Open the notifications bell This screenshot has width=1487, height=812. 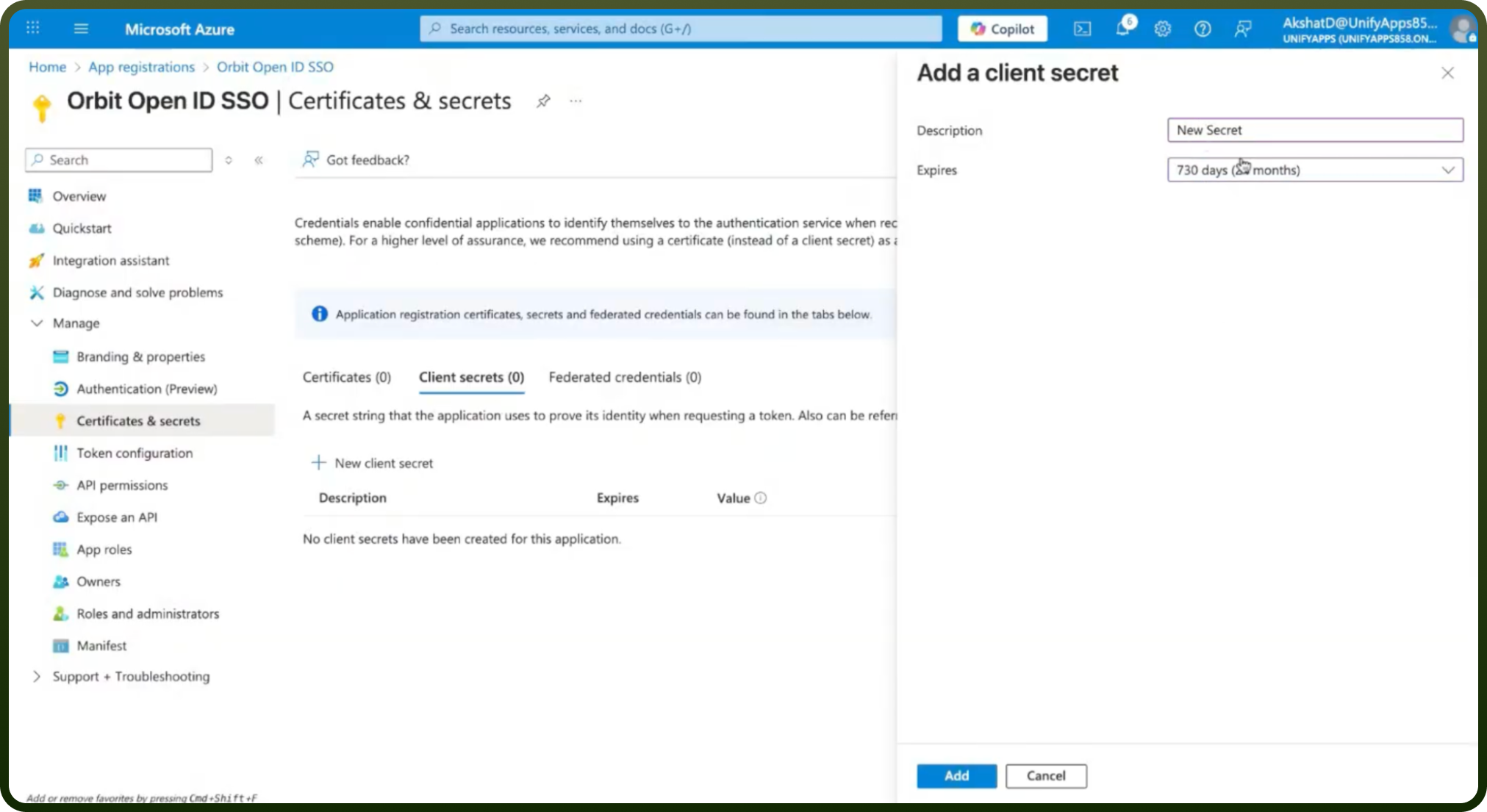click(x=1123, y=28)
